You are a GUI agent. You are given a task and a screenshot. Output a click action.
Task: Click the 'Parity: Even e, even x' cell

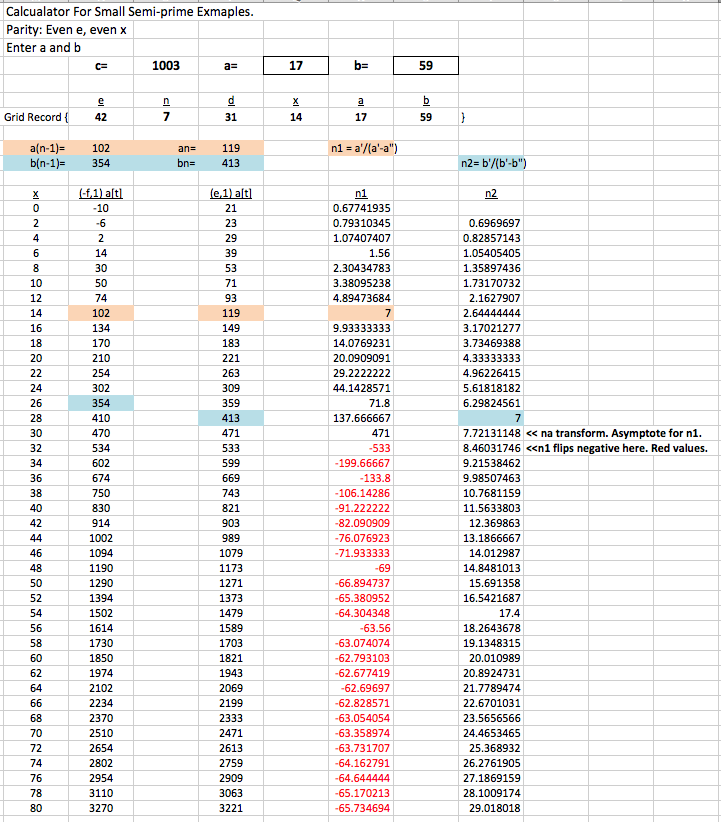[x=67, y=30]
